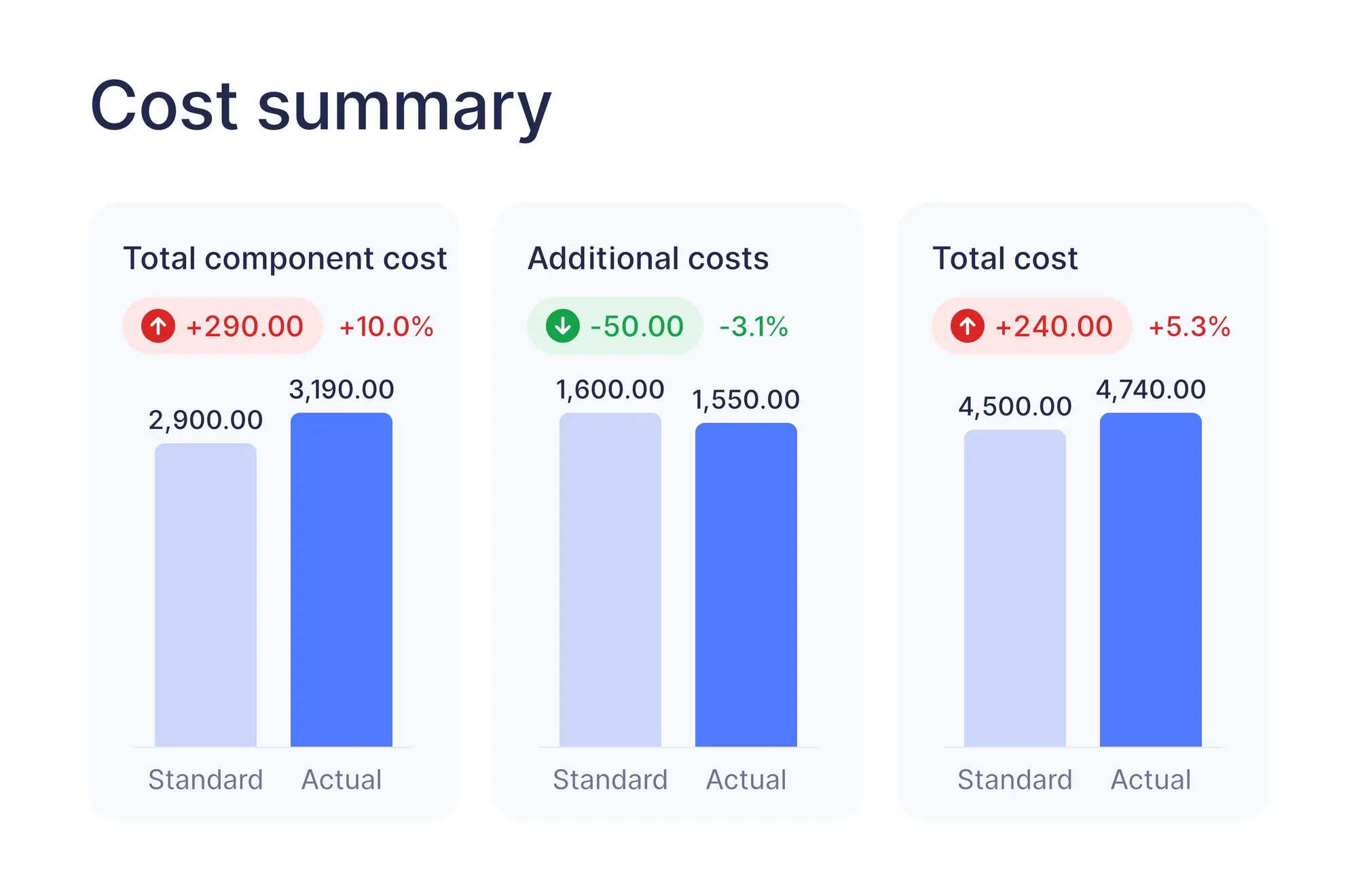This screenshot has width=1358, height=896.
Task: Click Actual bar in Additional costs
Action: tap(746, 585)
